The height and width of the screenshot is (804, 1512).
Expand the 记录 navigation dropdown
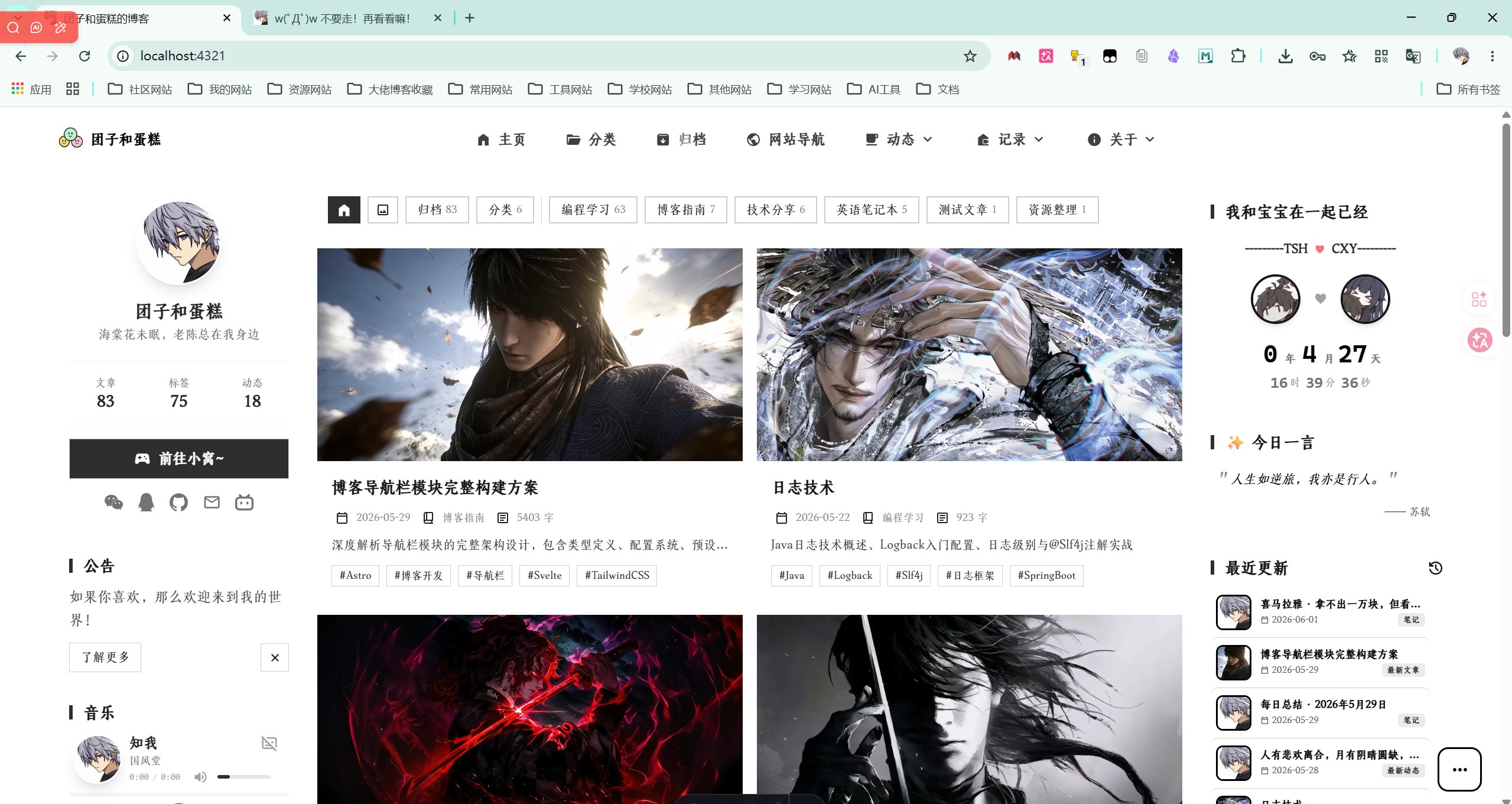tap(1010, 139)
